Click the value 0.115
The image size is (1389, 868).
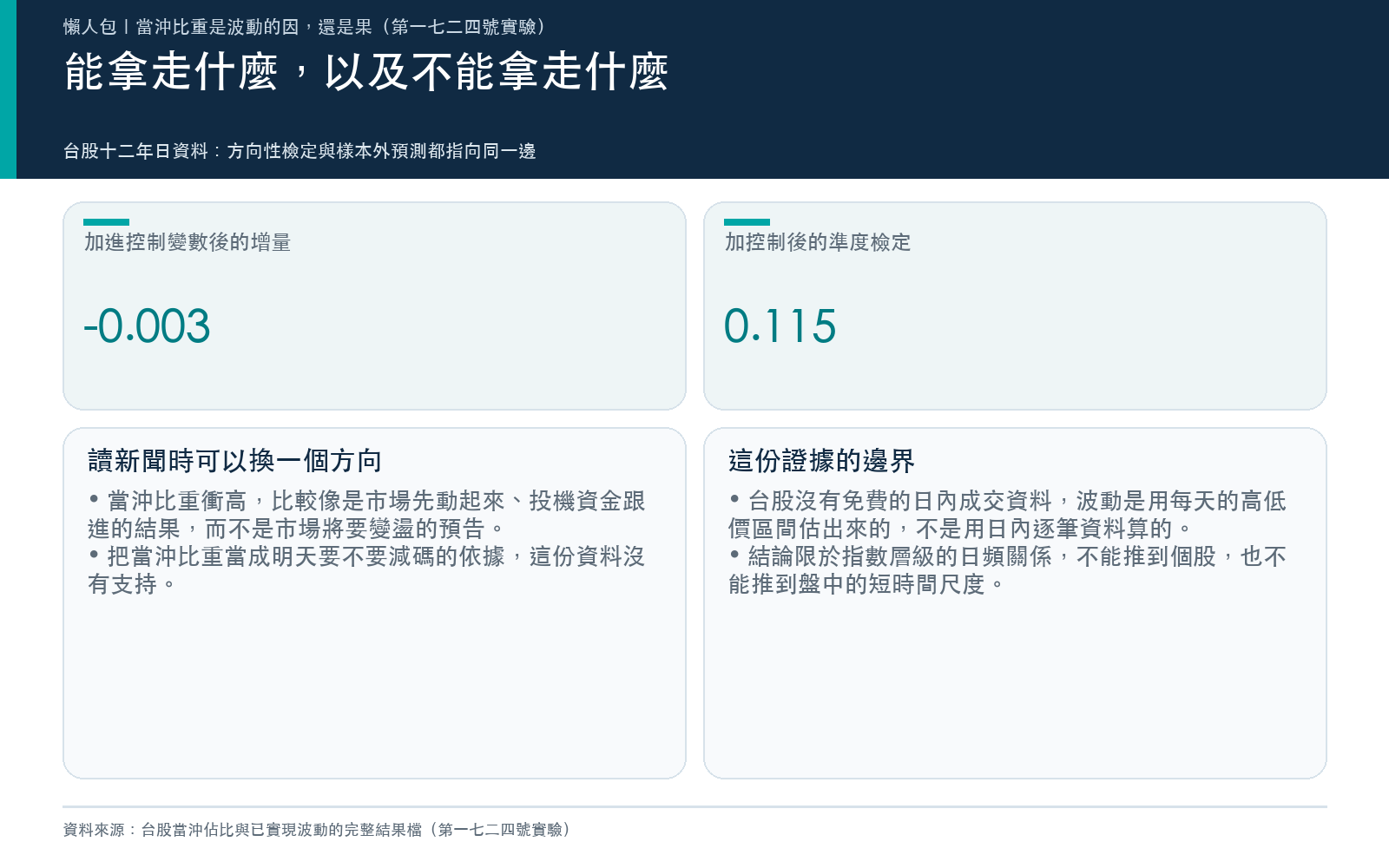780,326
